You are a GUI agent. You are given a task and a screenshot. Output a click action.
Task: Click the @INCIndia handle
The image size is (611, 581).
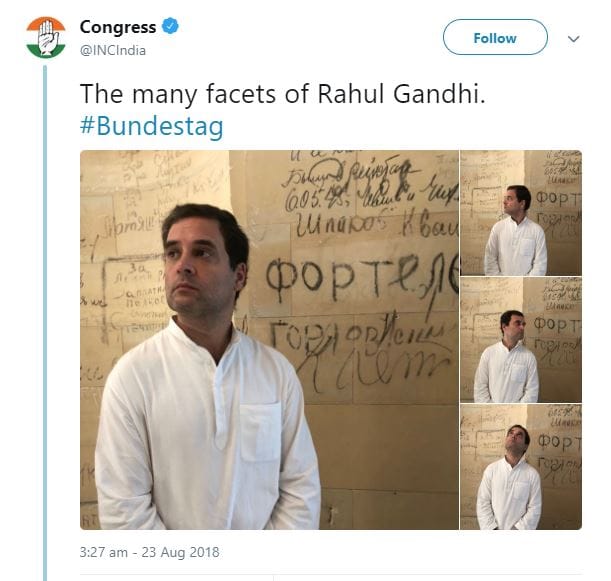[112, 49]
